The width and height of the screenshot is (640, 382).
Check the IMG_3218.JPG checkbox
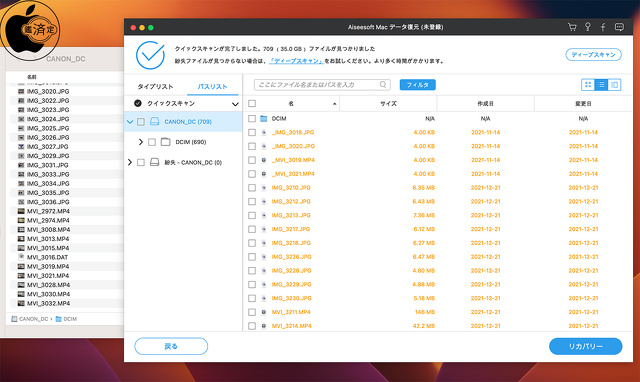point(252,243)
